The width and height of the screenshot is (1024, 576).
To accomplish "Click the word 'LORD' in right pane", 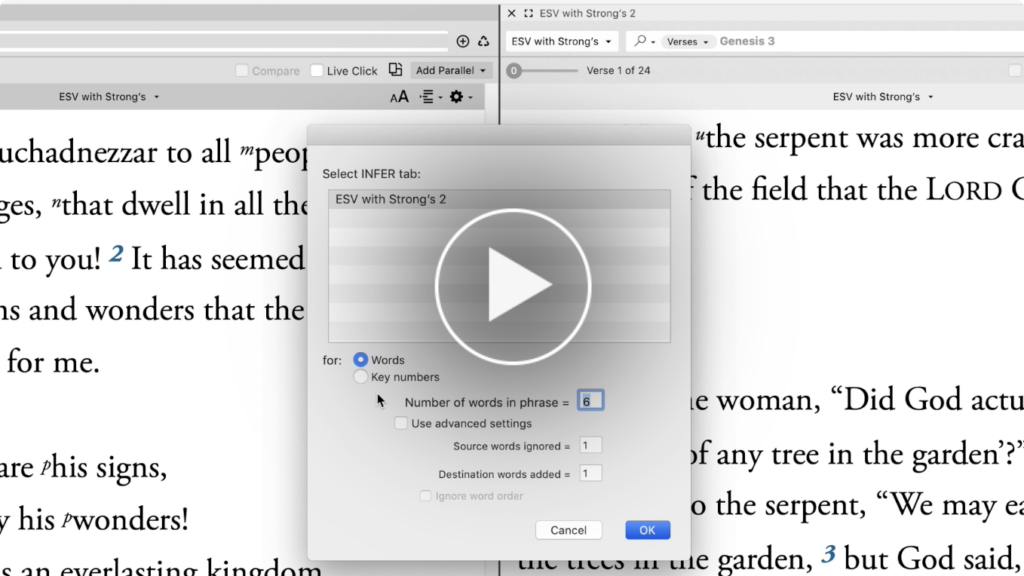I will pos(964,190).
